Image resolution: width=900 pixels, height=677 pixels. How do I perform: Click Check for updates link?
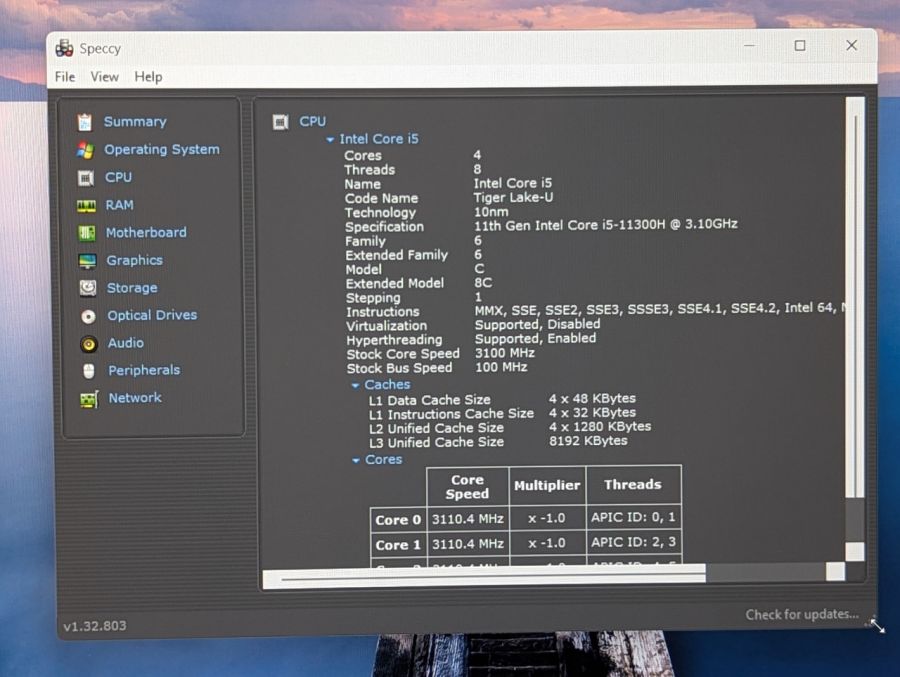pyautogui.click(x=802, y=614)
